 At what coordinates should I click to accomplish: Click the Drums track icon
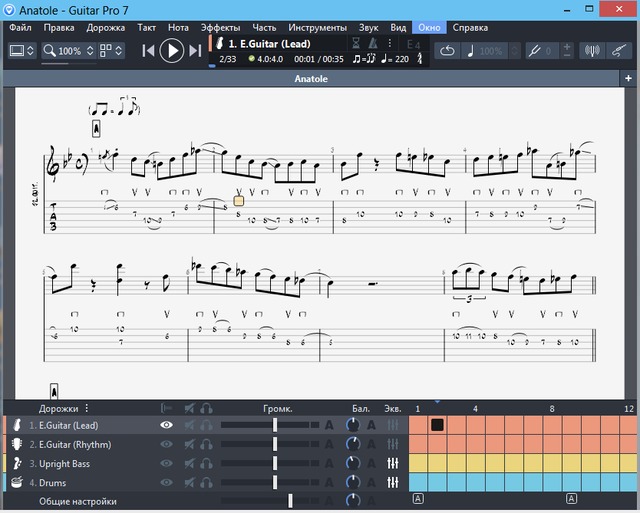pos(16,483)
